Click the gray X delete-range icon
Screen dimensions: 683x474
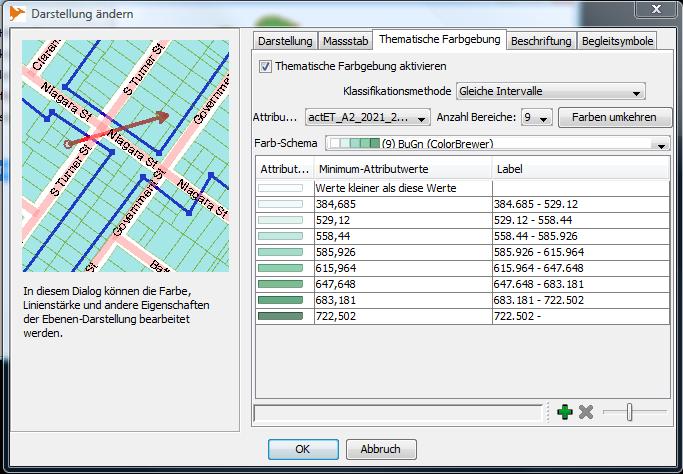[586, 412]
